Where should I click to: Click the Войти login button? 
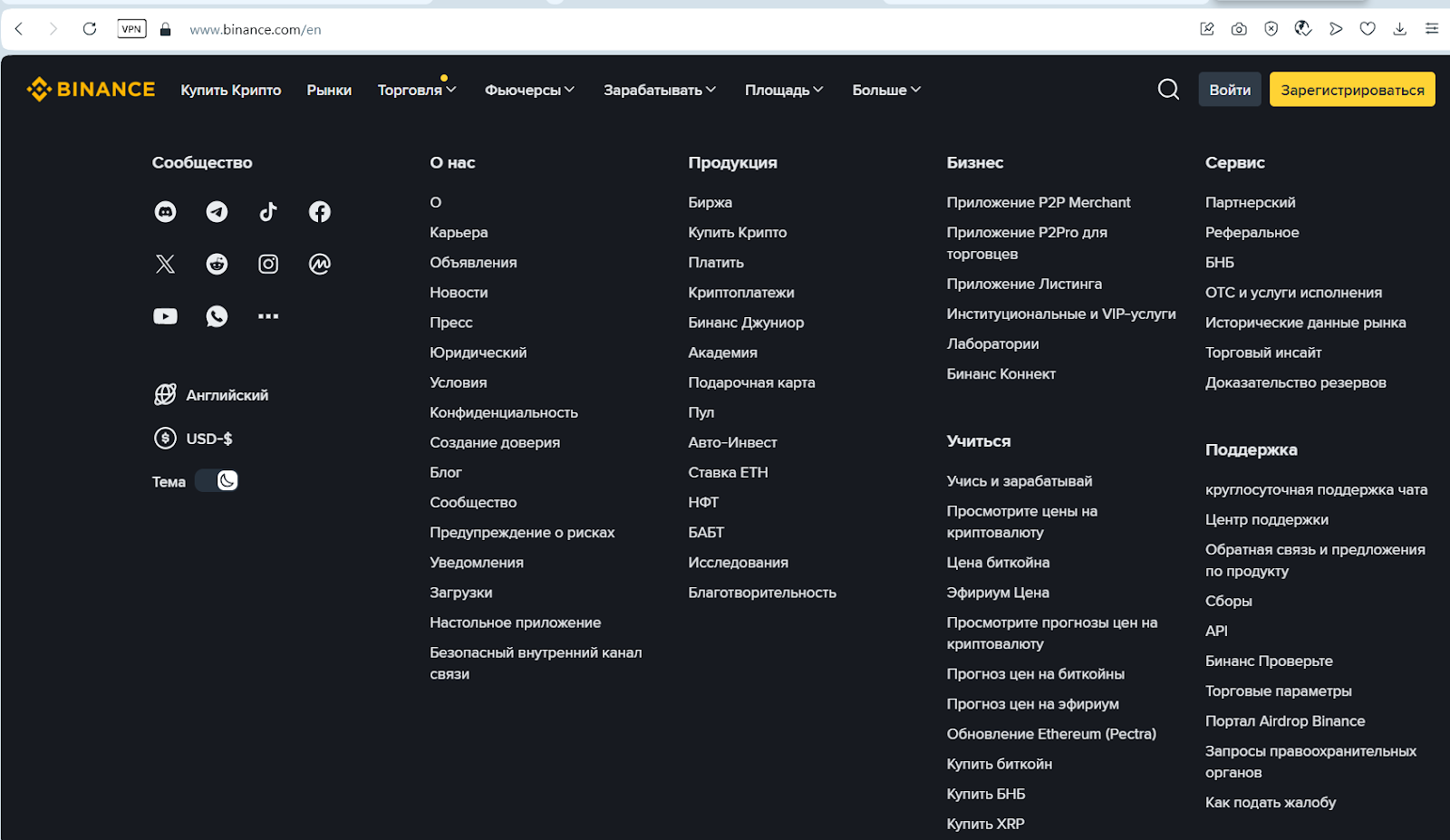[x=1230, y=89]
